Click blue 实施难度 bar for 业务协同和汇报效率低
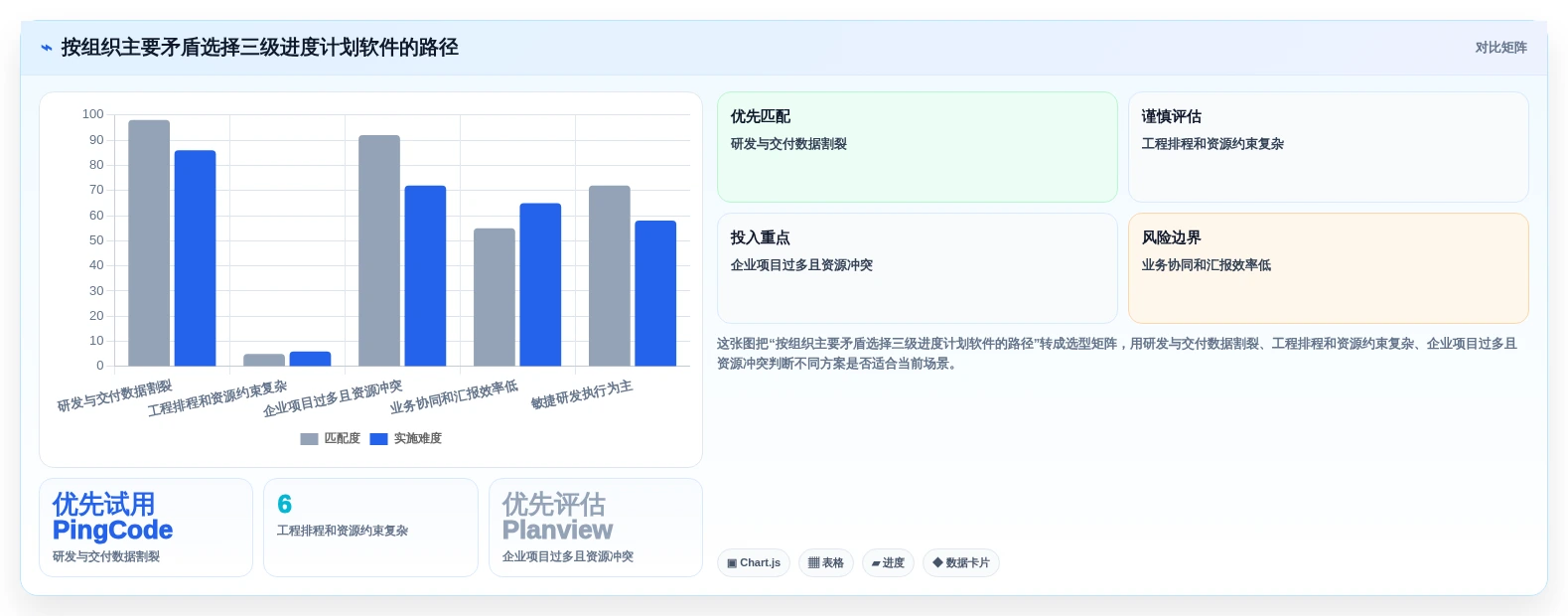 click(x=540, y=284)
